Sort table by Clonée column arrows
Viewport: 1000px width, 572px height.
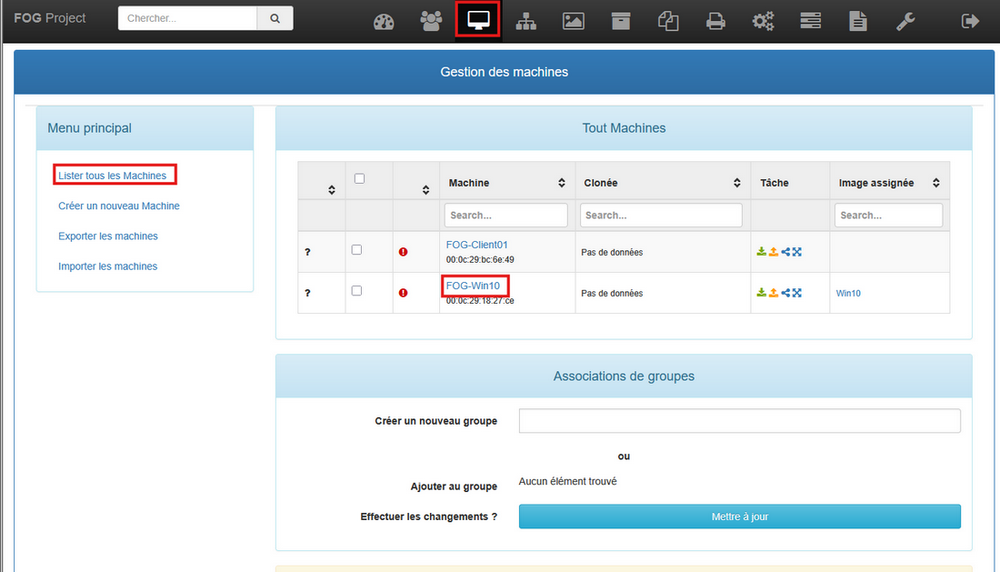coord(736,183)
